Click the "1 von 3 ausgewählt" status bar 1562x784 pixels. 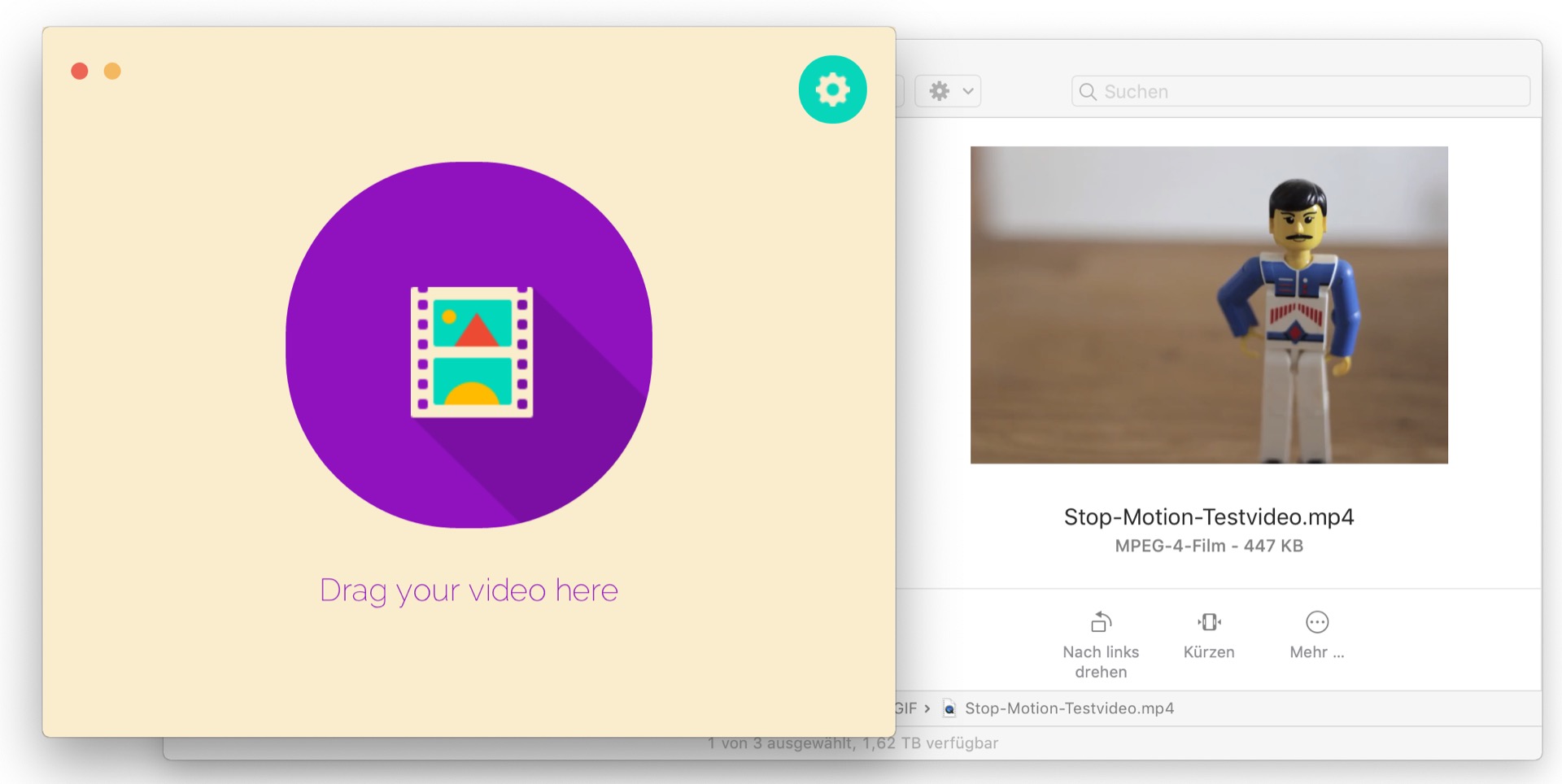tap(853, 743)
